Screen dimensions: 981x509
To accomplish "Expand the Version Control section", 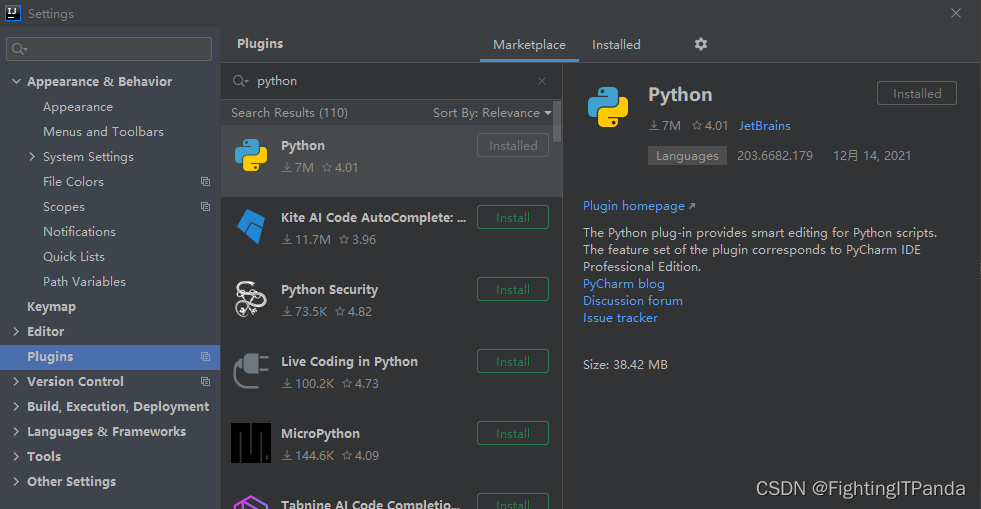I will click(x=16, y=381).
